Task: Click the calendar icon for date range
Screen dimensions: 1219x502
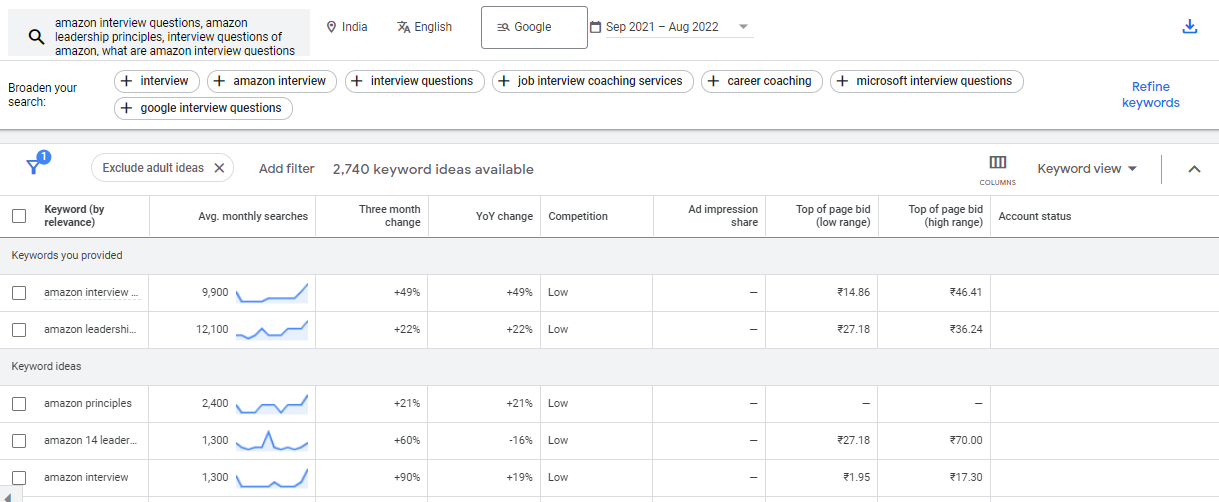Action: tap(596, 27)
